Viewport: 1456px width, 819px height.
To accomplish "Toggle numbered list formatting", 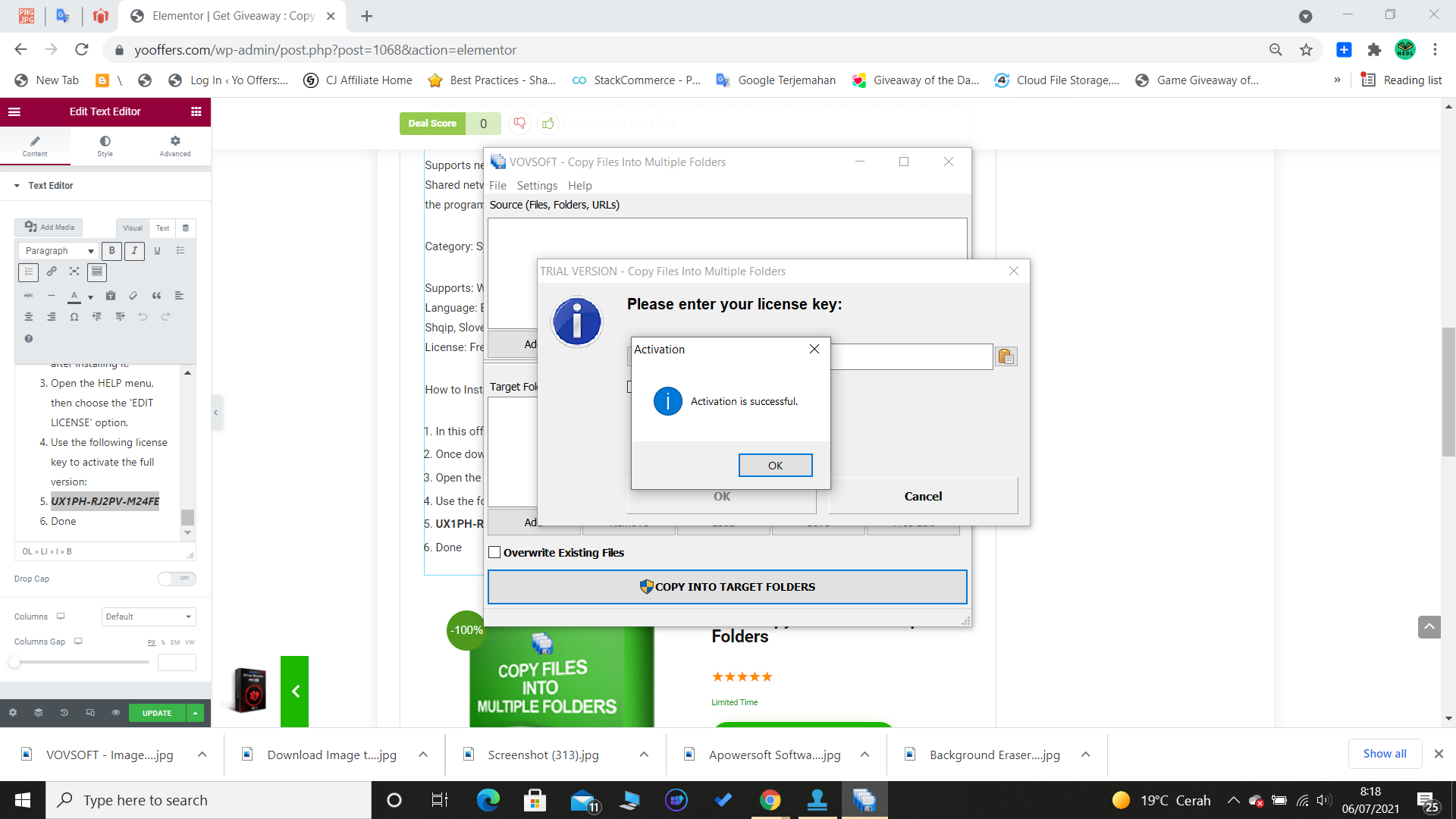I will (x=28, y=271).
